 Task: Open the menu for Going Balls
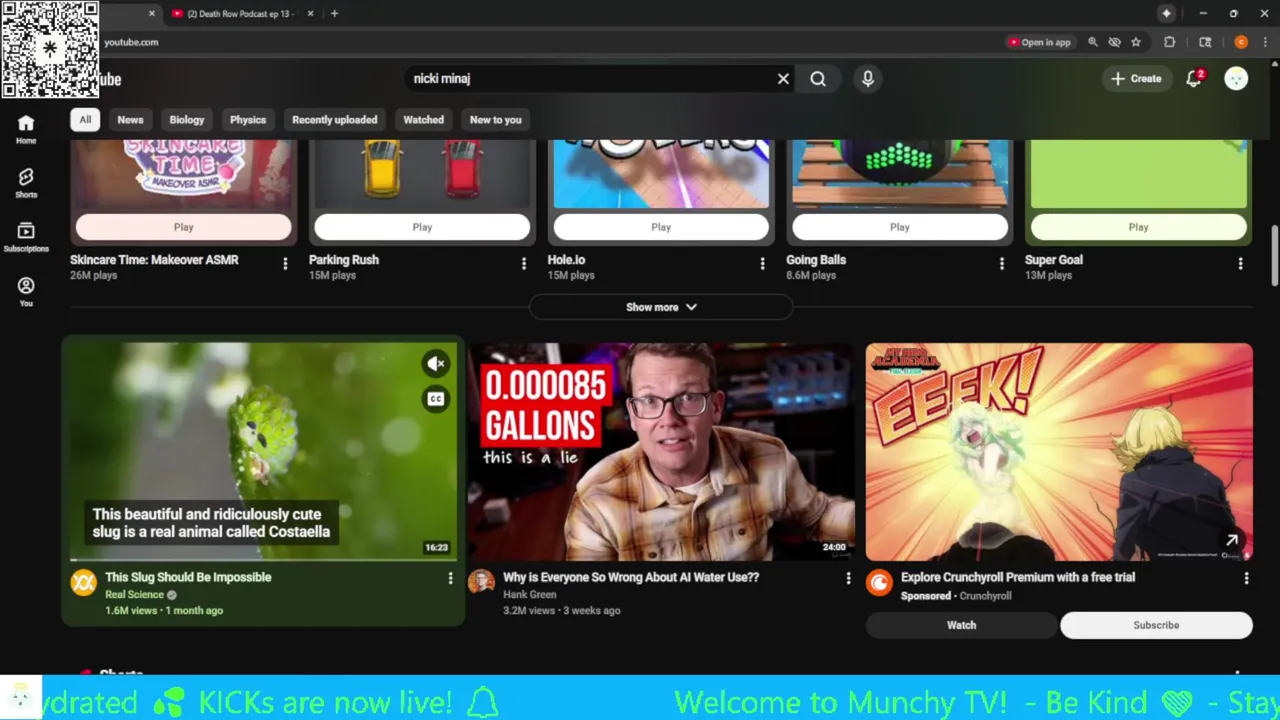pos(1001,263)
